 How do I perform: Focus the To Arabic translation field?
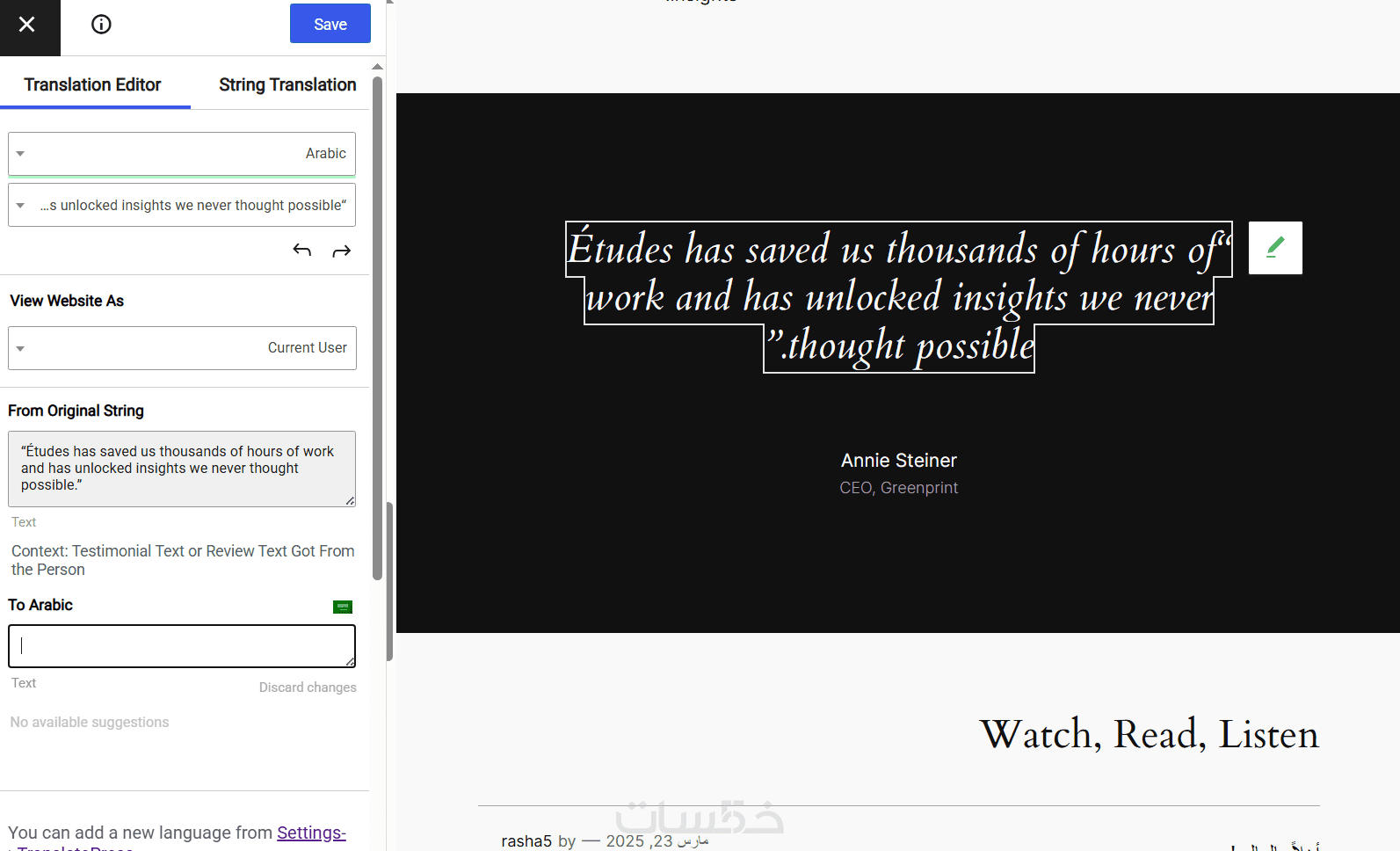click(182, 646)
